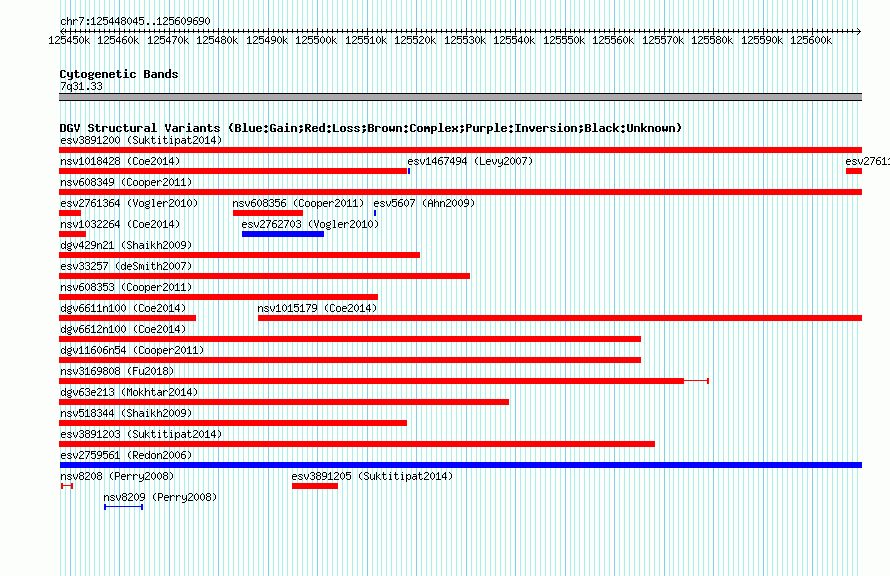
Task: Select the nsv608356 (Cooper2011) label
Action: (x=298, y=203)
